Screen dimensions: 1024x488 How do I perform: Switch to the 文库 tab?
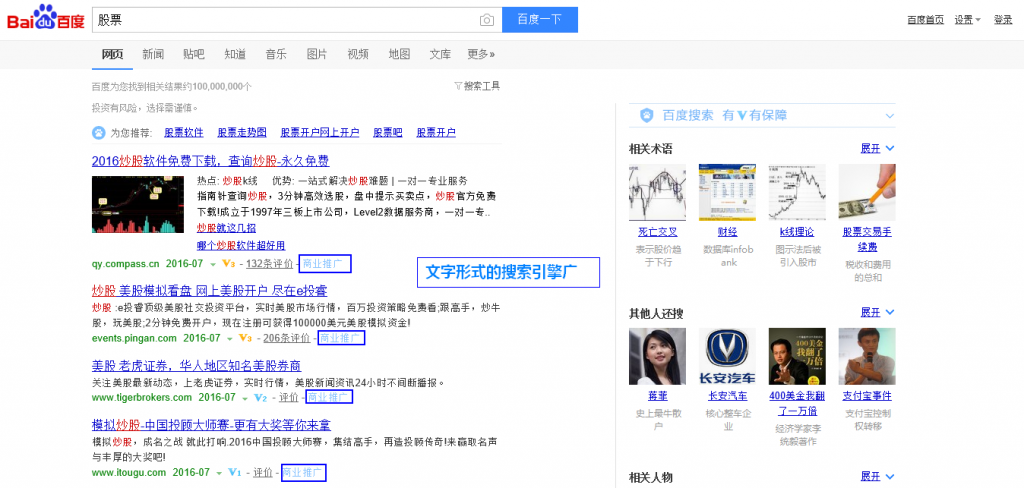440,54
